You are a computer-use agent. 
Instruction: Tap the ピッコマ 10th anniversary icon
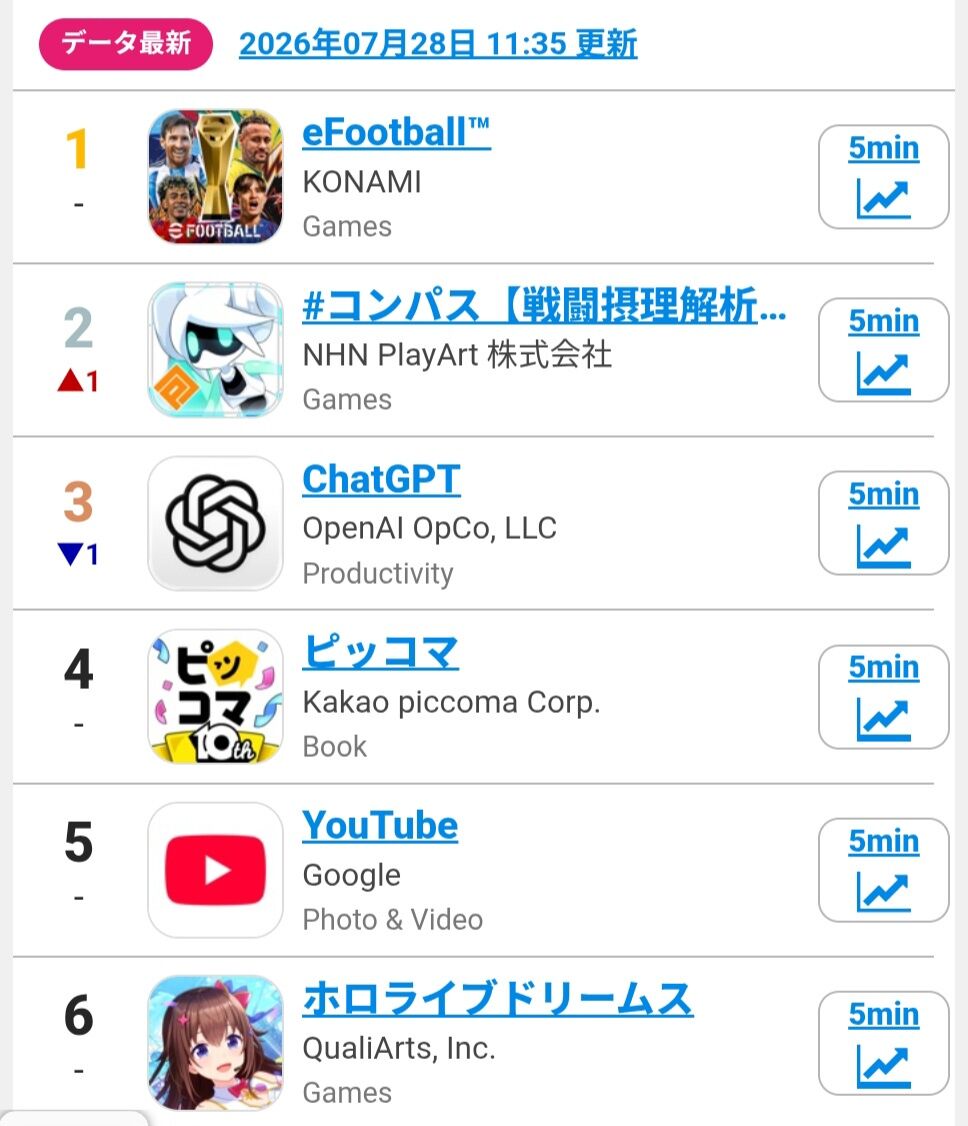[x=215, y=697]
